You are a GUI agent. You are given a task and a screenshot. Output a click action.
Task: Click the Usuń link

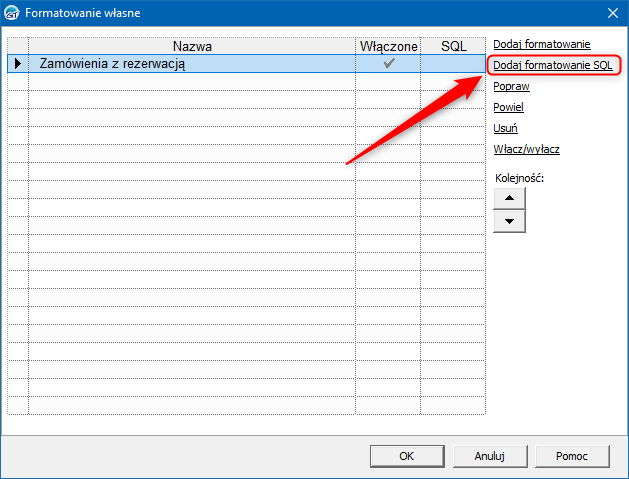point(505,128)
